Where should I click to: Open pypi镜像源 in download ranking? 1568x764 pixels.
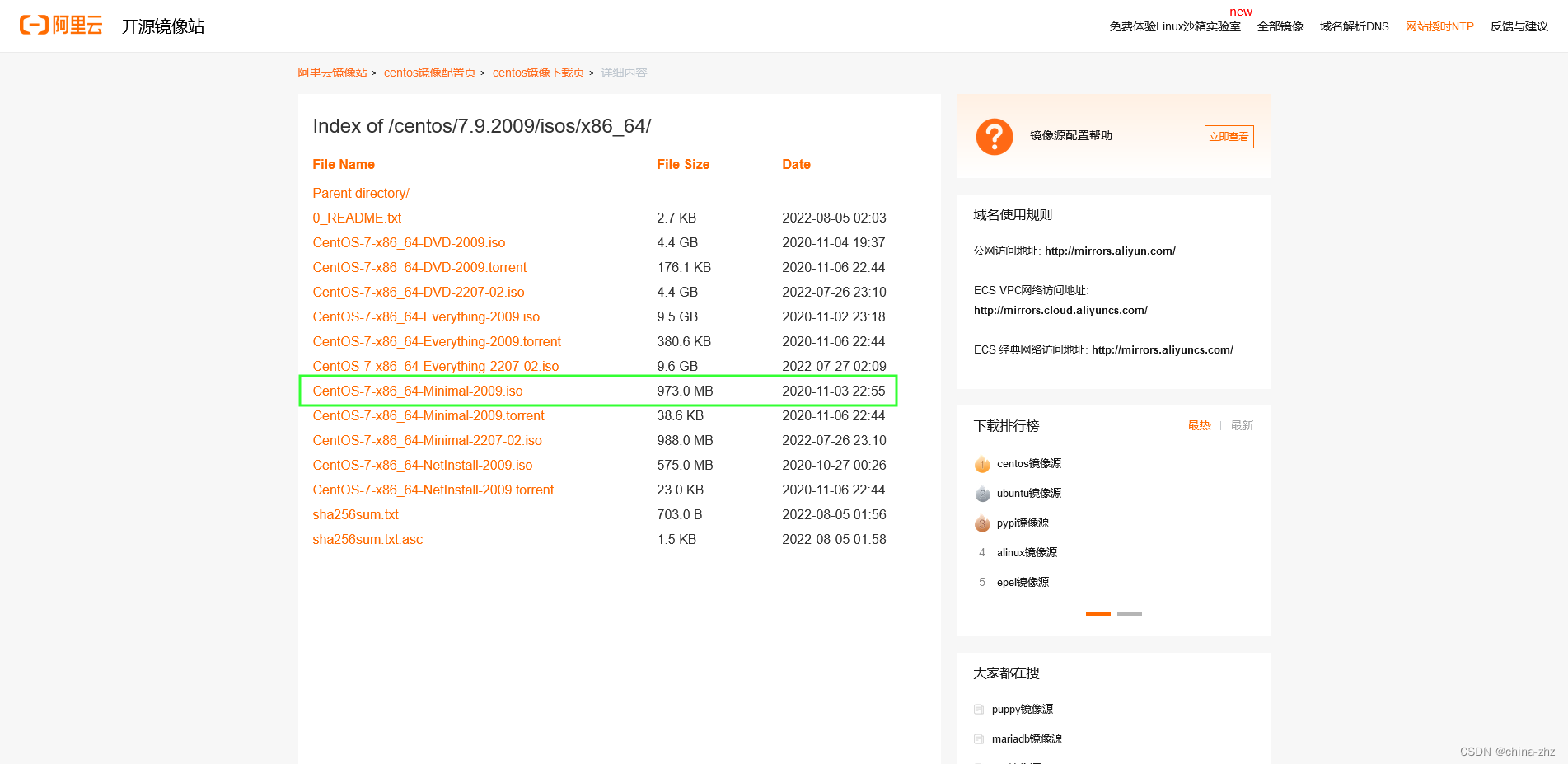pos(1023,523)
